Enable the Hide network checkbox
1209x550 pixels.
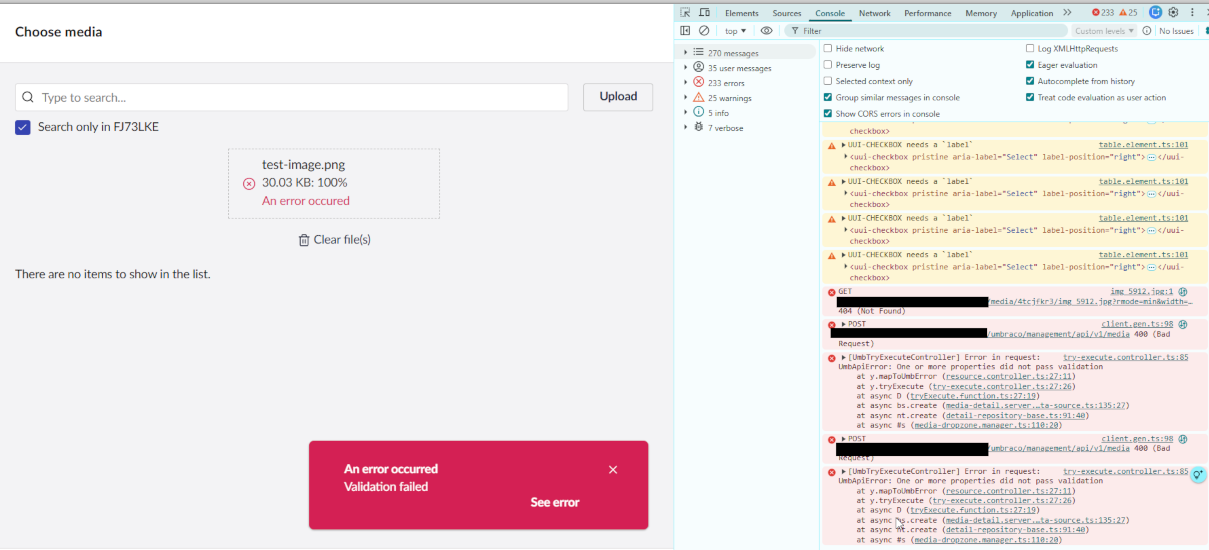pyautogui.click(x=828, y=48)
